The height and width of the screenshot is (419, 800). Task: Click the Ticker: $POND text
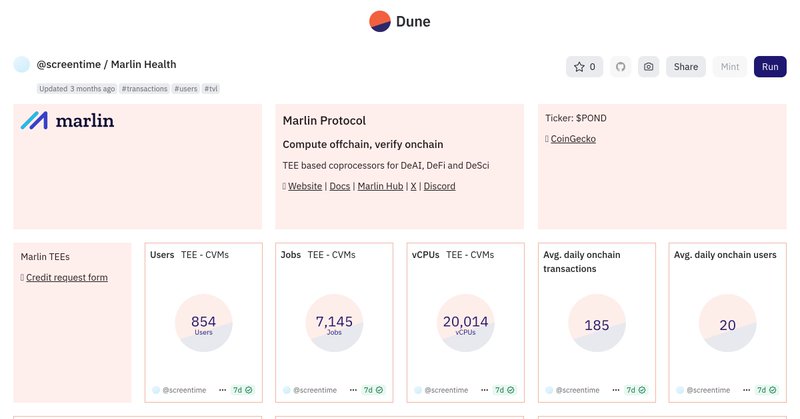[576, 118]
